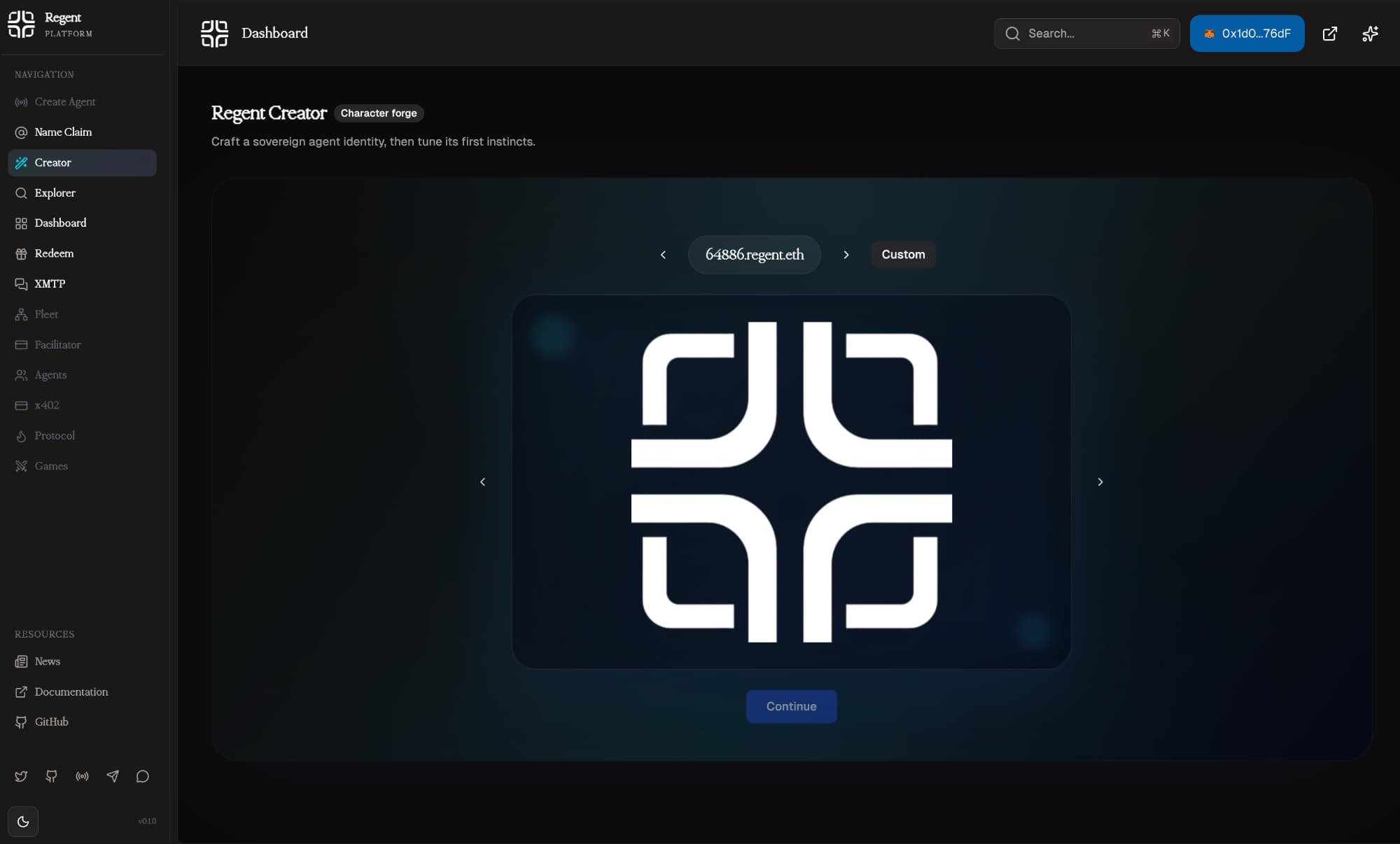Click the Search input field

(1086, 34)
